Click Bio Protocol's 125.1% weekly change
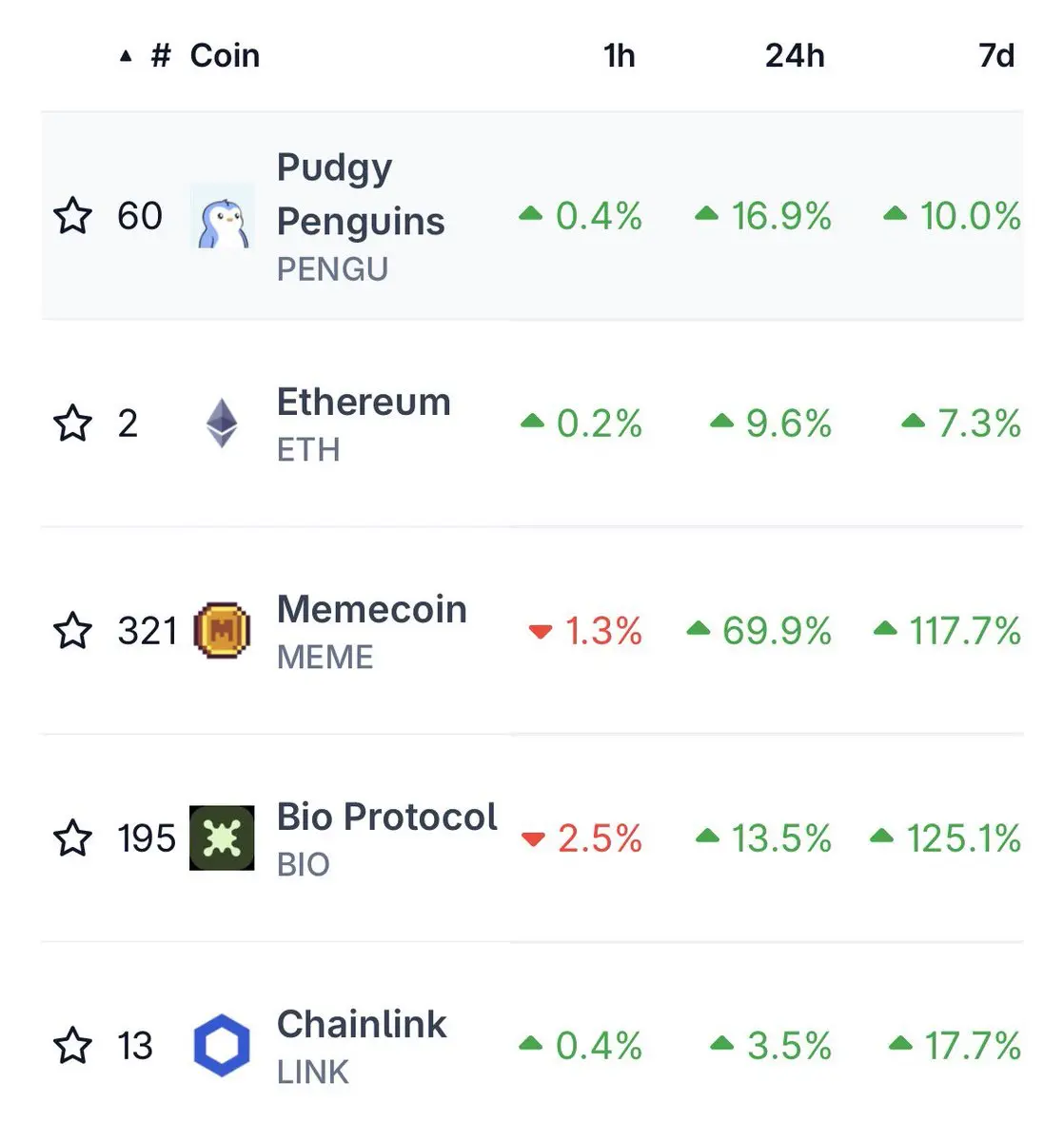 946,838
